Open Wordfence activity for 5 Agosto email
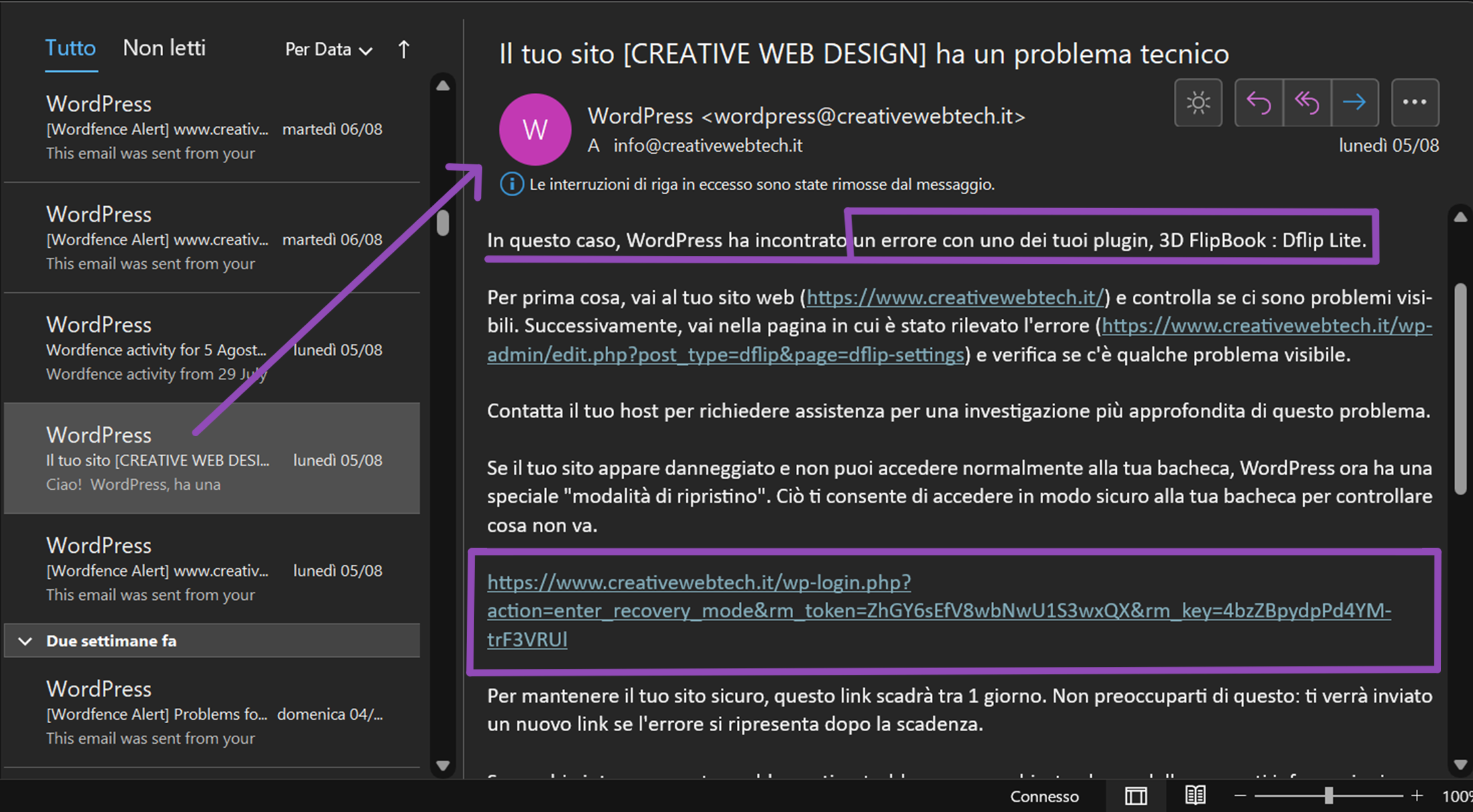 [212, 348]
